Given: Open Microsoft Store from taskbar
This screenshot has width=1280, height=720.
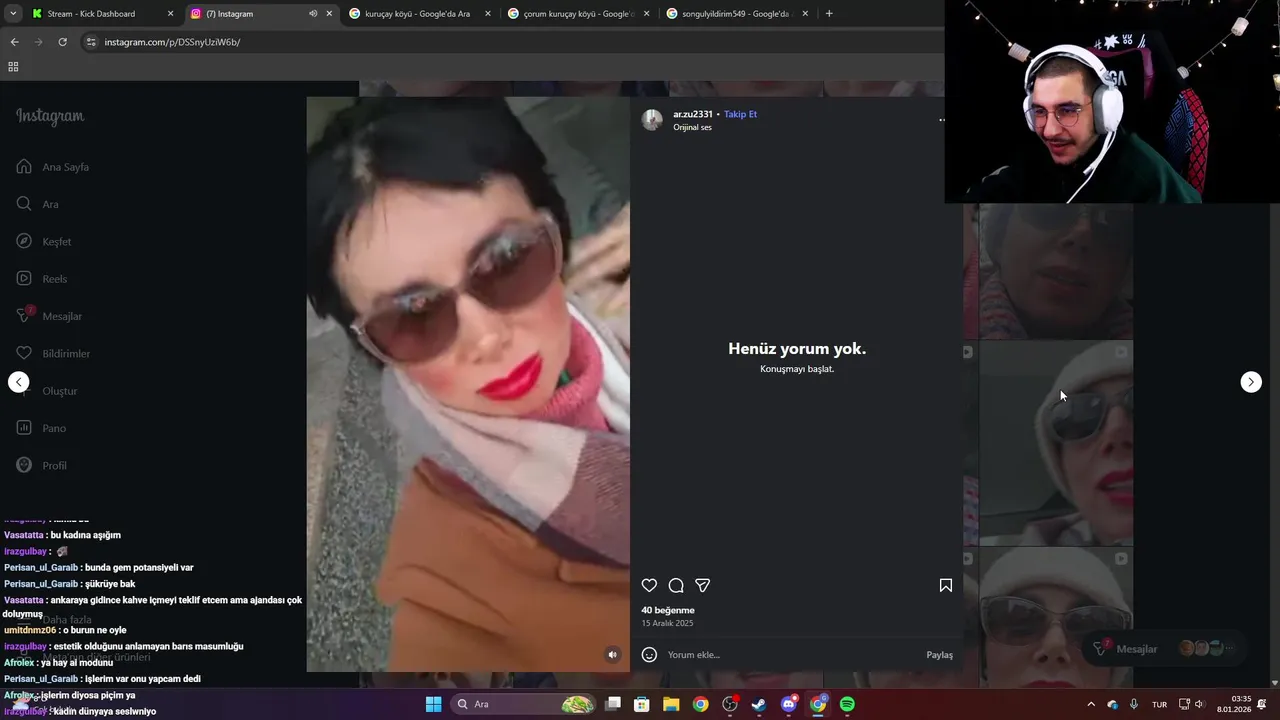Looking at the screenshot, I should [x=642, y=704].
